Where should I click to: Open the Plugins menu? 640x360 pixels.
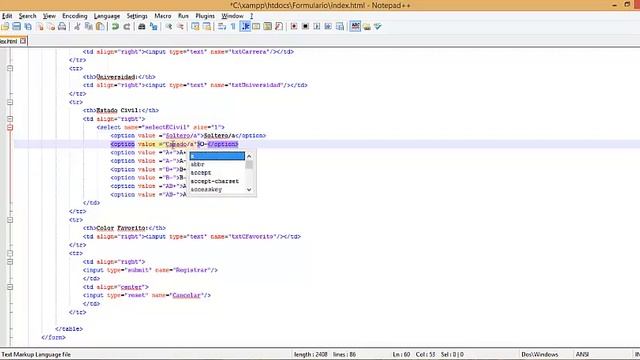click(x=205, y=16)
